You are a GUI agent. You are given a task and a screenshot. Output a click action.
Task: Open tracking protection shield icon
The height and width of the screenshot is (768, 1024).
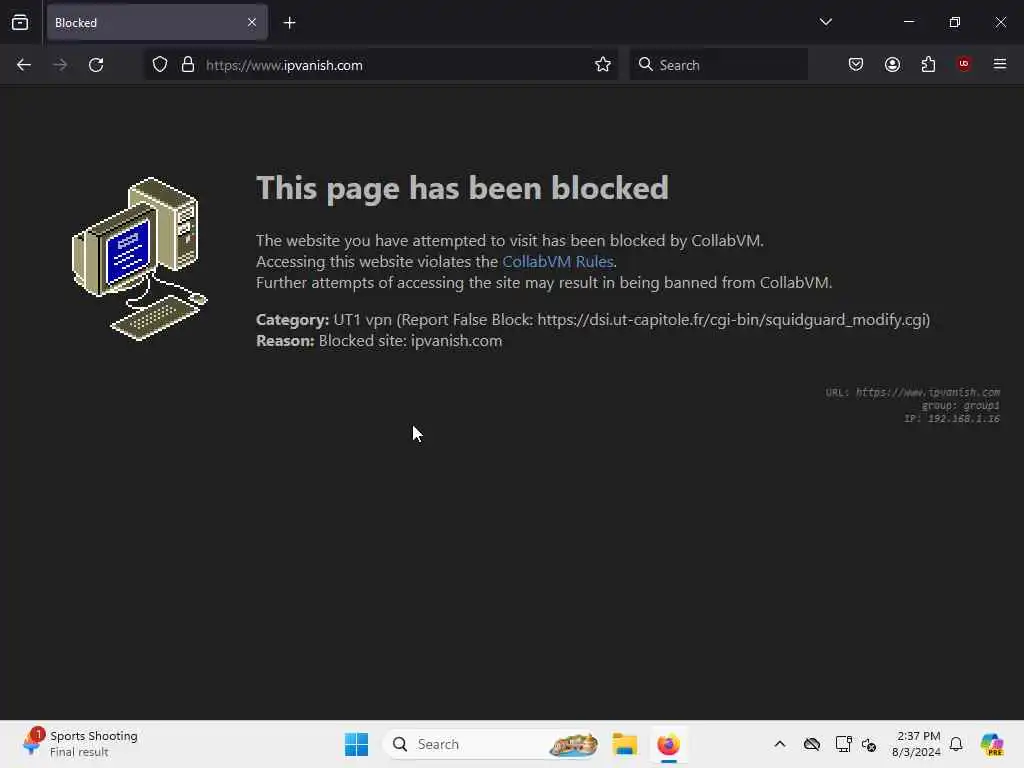(160, 65)
